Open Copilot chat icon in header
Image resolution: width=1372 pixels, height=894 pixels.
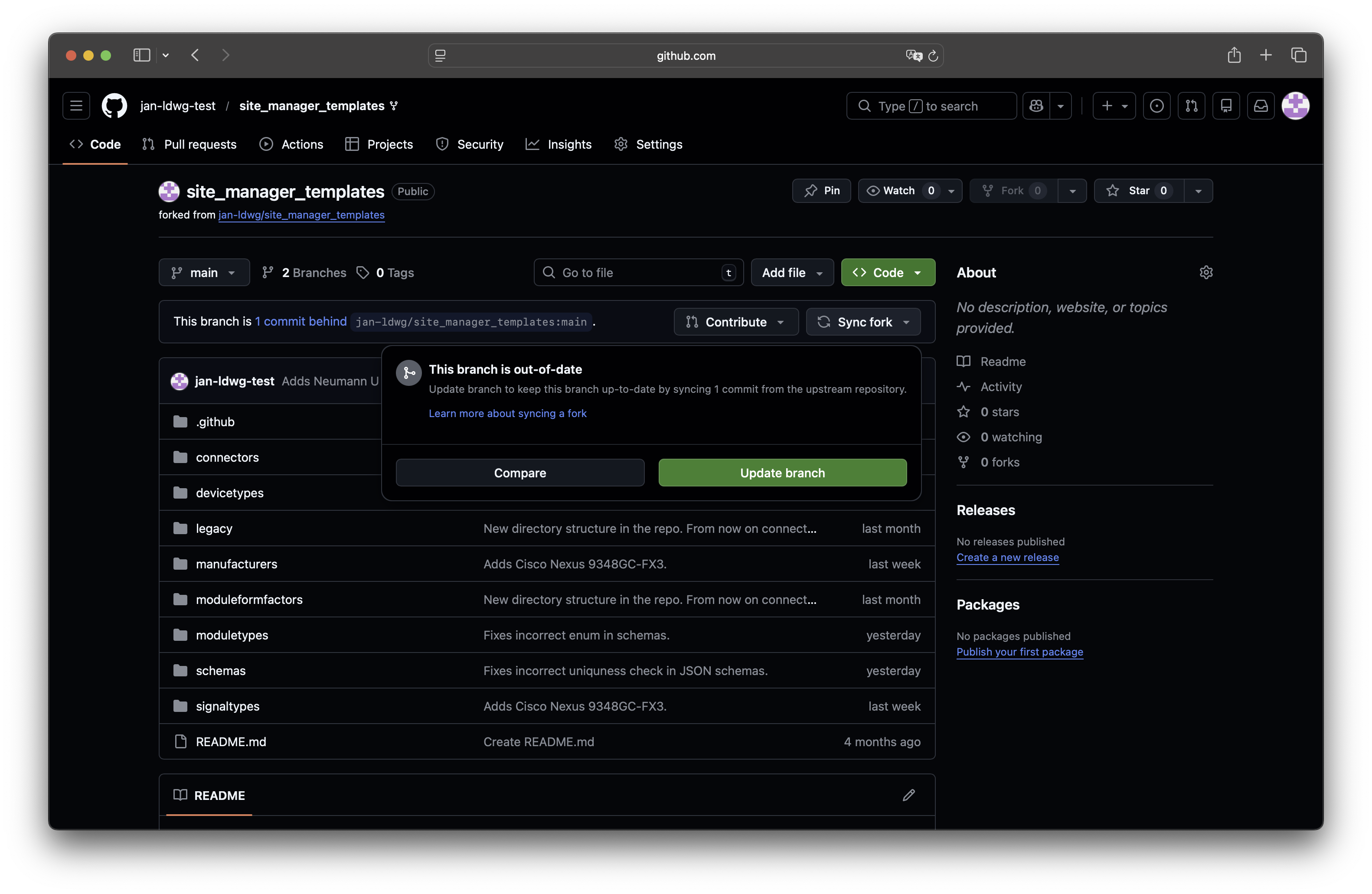click(x=1036, y=105)
